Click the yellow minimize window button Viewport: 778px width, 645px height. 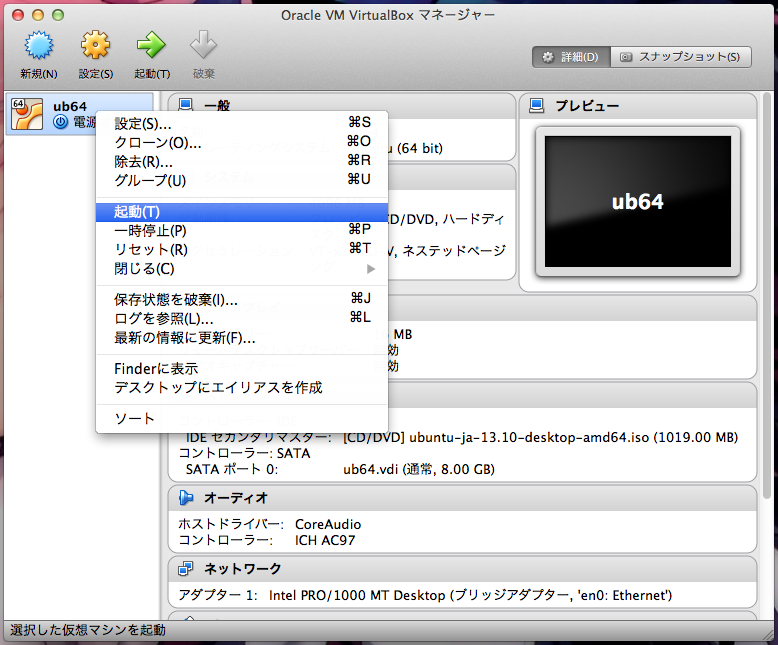click(38, 15)
